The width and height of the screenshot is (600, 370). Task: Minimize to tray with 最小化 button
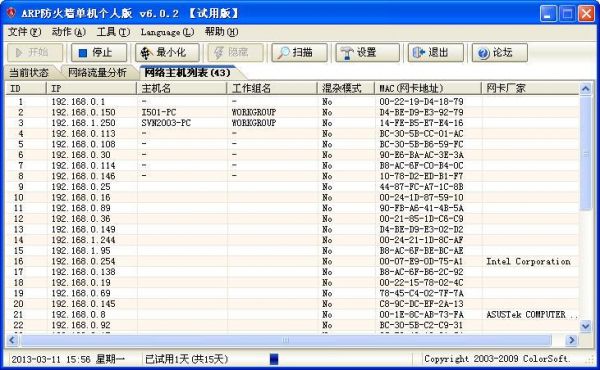pos(167,52)
